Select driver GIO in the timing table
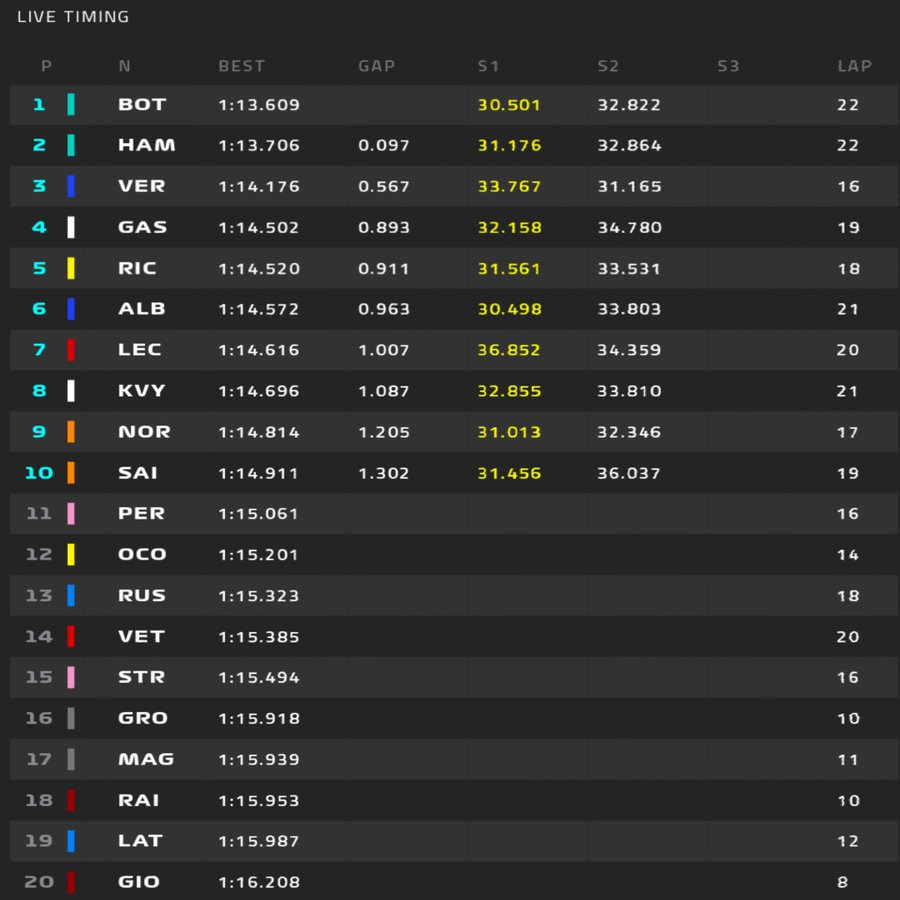 138,882
